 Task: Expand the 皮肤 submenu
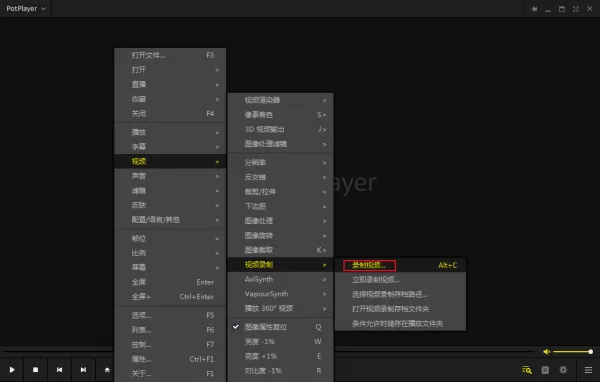[170, 205]
